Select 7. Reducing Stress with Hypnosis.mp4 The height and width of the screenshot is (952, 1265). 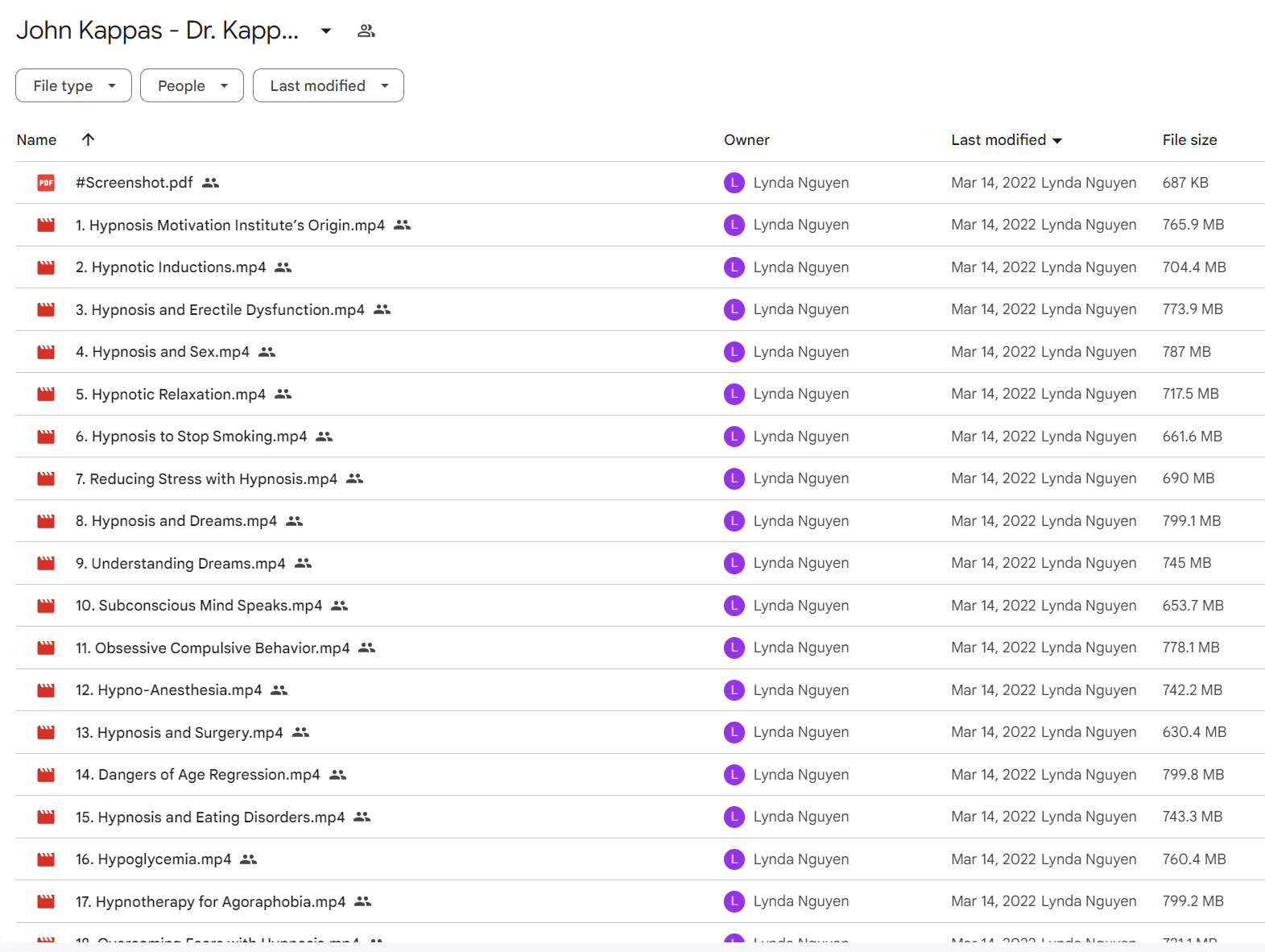point(206,478)
